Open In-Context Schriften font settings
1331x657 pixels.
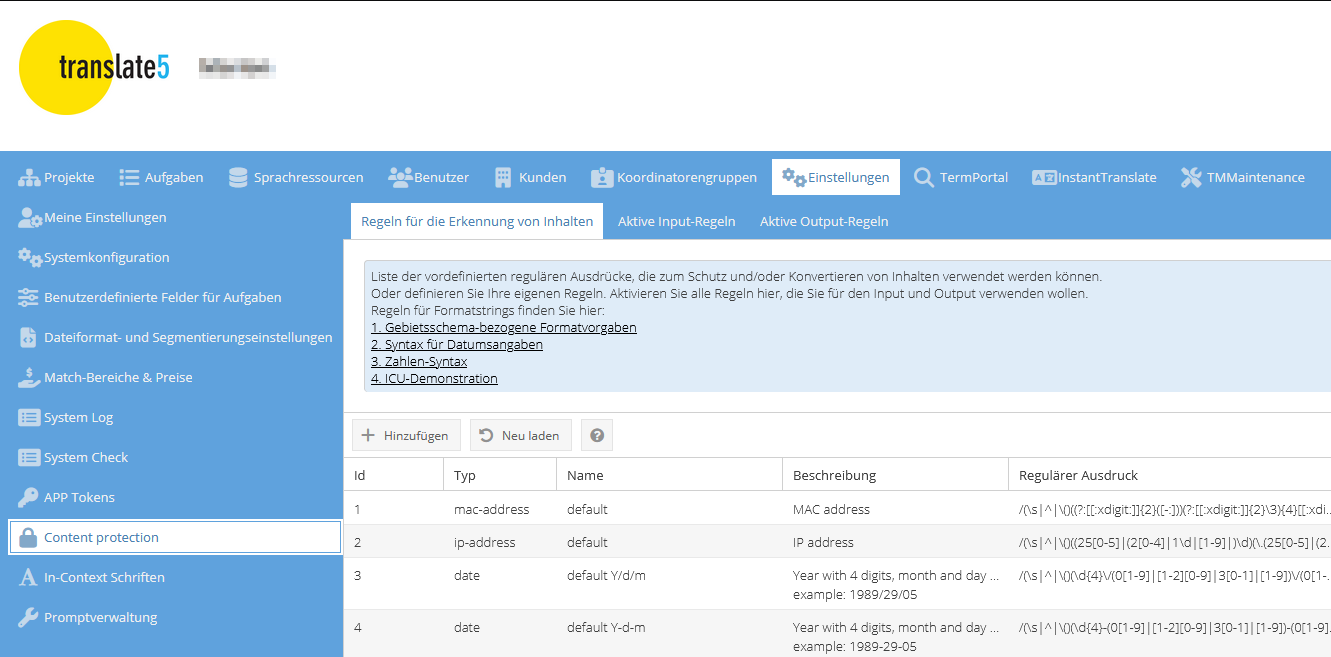coord(104,577)
